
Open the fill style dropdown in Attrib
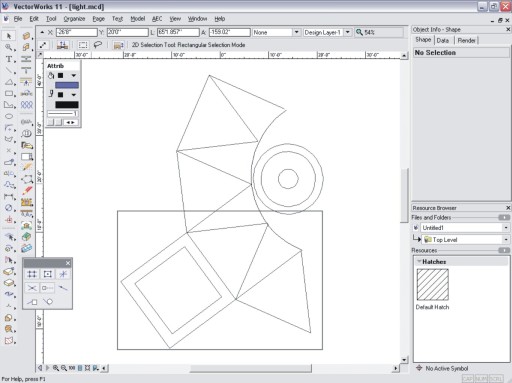click(x=73, y=76)
